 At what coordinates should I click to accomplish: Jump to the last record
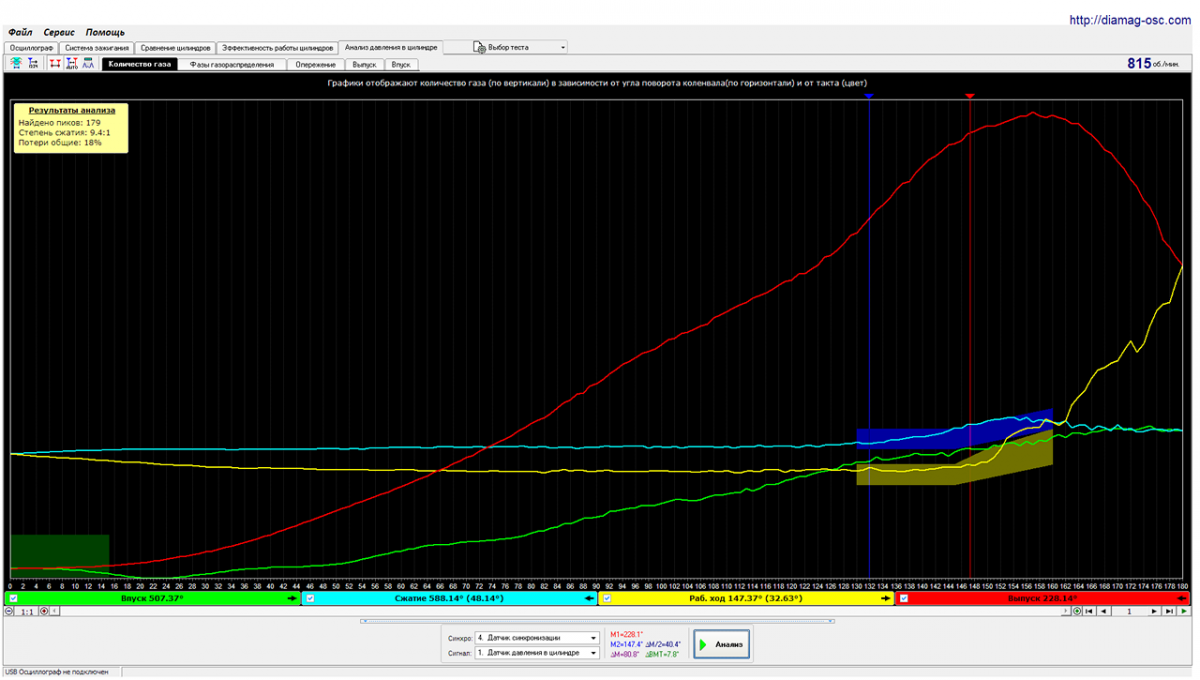point(1170,611)
